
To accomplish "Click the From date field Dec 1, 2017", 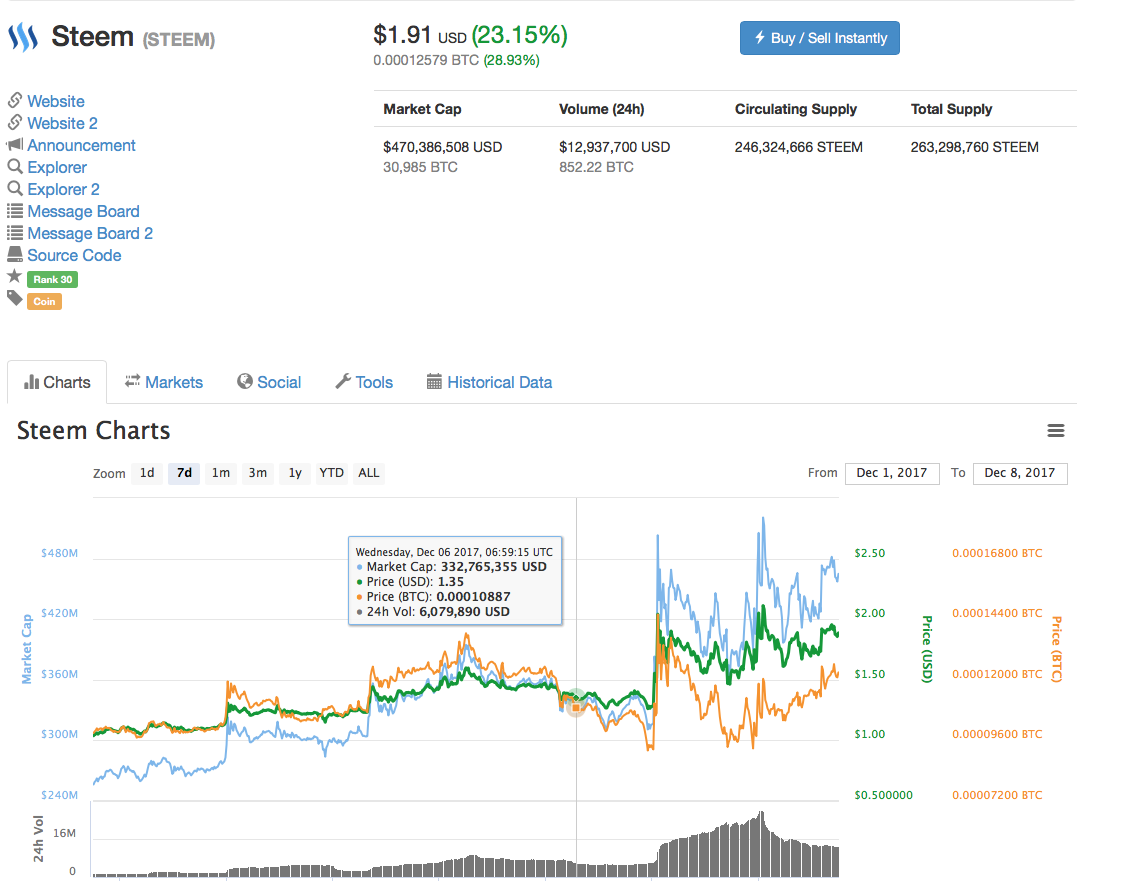I will [892, 473].
